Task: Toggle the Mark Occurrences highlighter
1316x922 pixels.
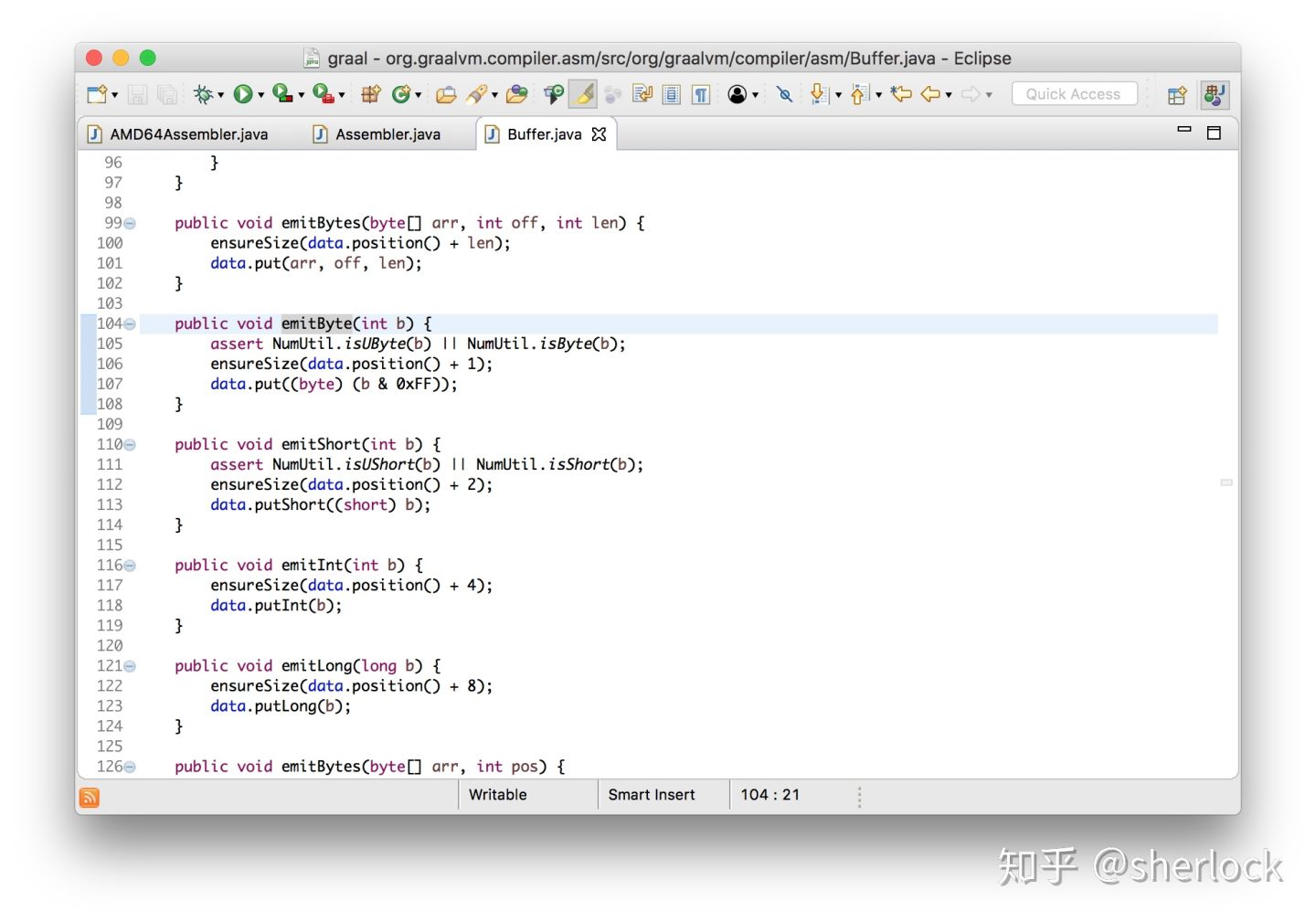Action: pyautogui.click(x=583, y=94)
